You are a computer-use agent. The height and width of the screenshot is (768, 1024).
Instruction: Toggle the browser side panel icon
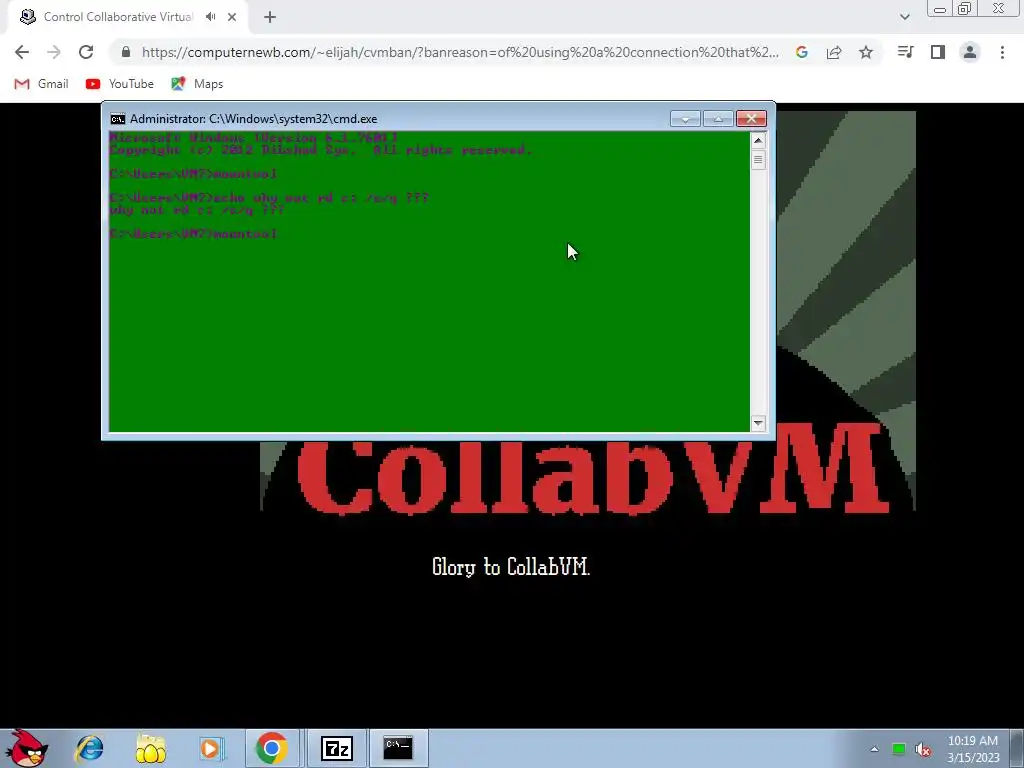[x=938, y=52]
